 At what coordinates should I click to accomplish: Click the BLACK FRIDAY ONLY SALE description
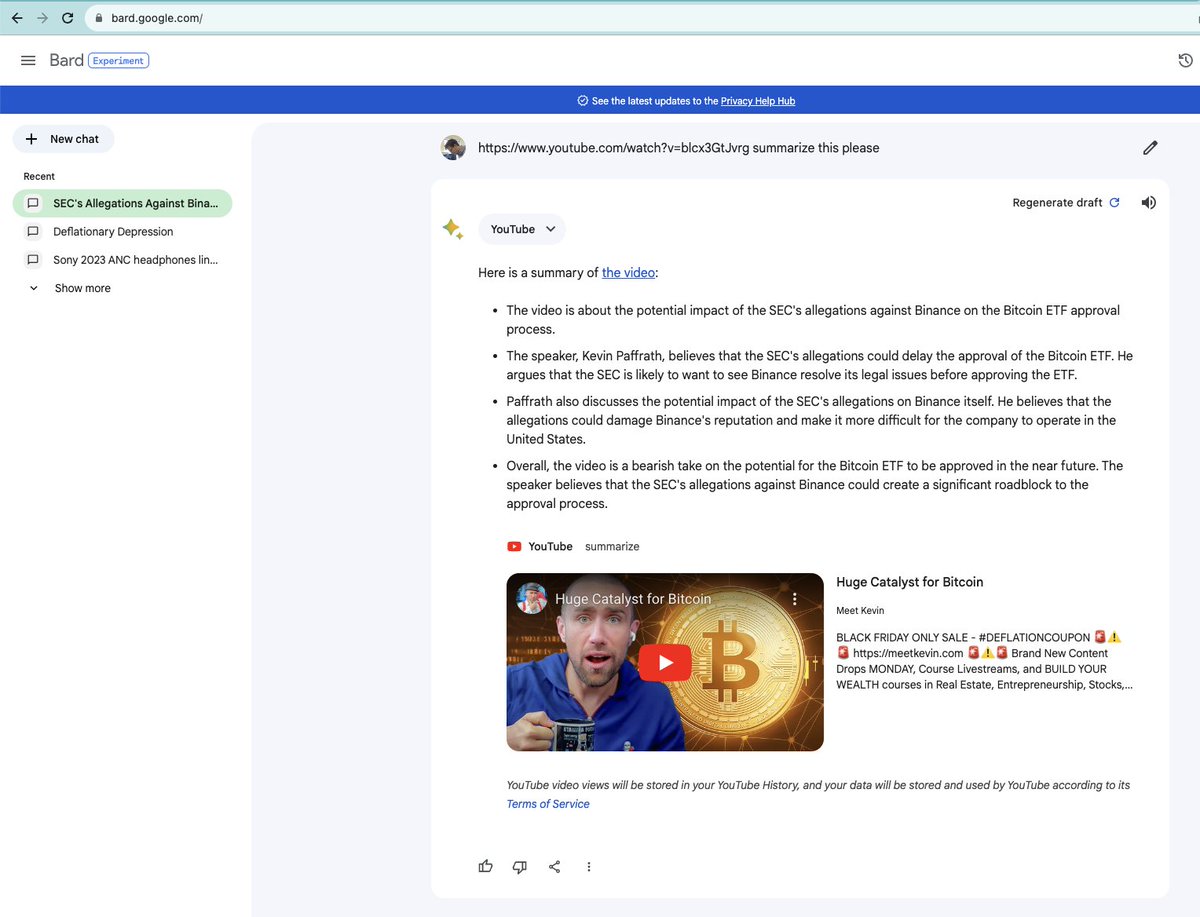(x=985, y=661)
